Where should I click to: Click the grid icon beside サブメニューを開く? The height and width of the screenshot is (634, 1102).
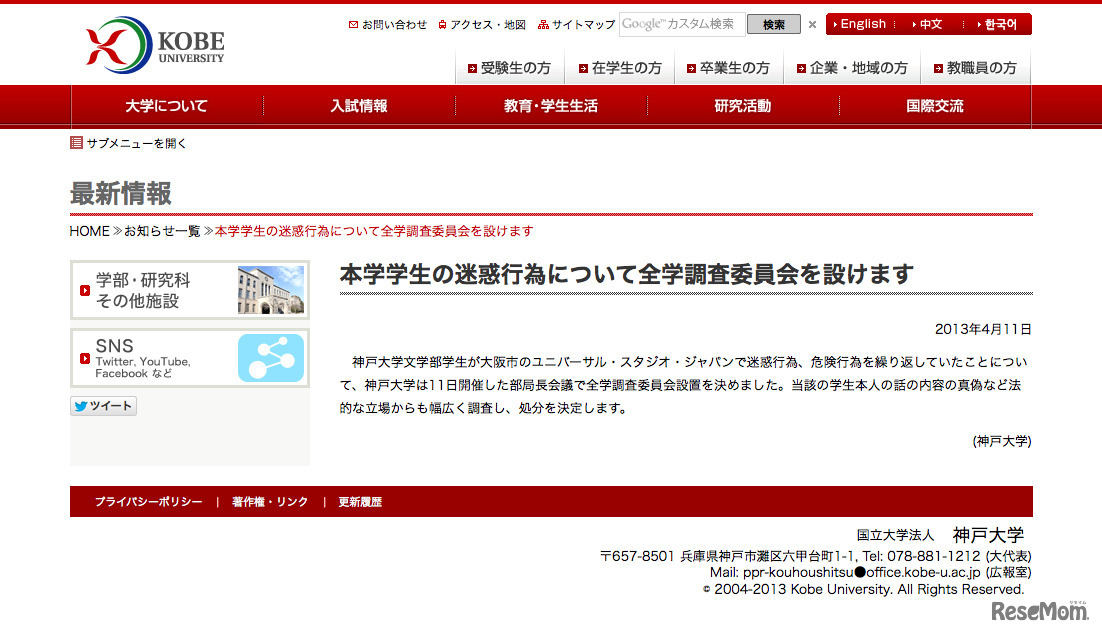click(75, 143)
